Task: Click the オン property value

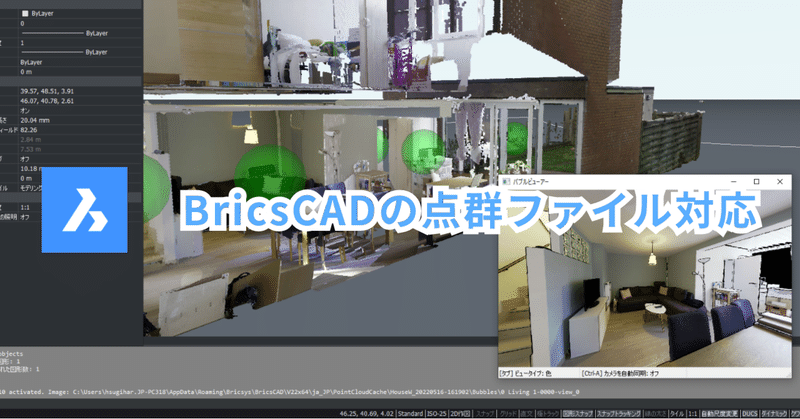Action: click(x=25, y=111)
